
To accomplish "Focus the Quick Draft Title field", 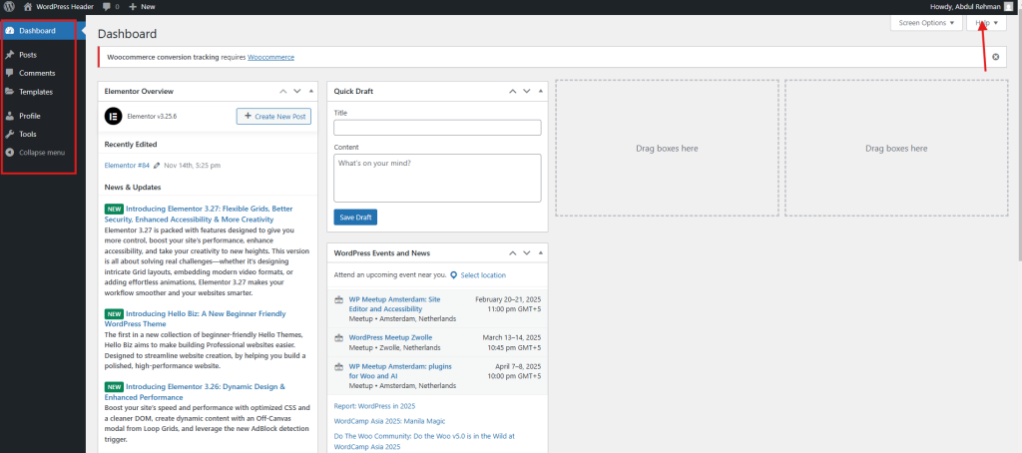I will click(437, 128).
